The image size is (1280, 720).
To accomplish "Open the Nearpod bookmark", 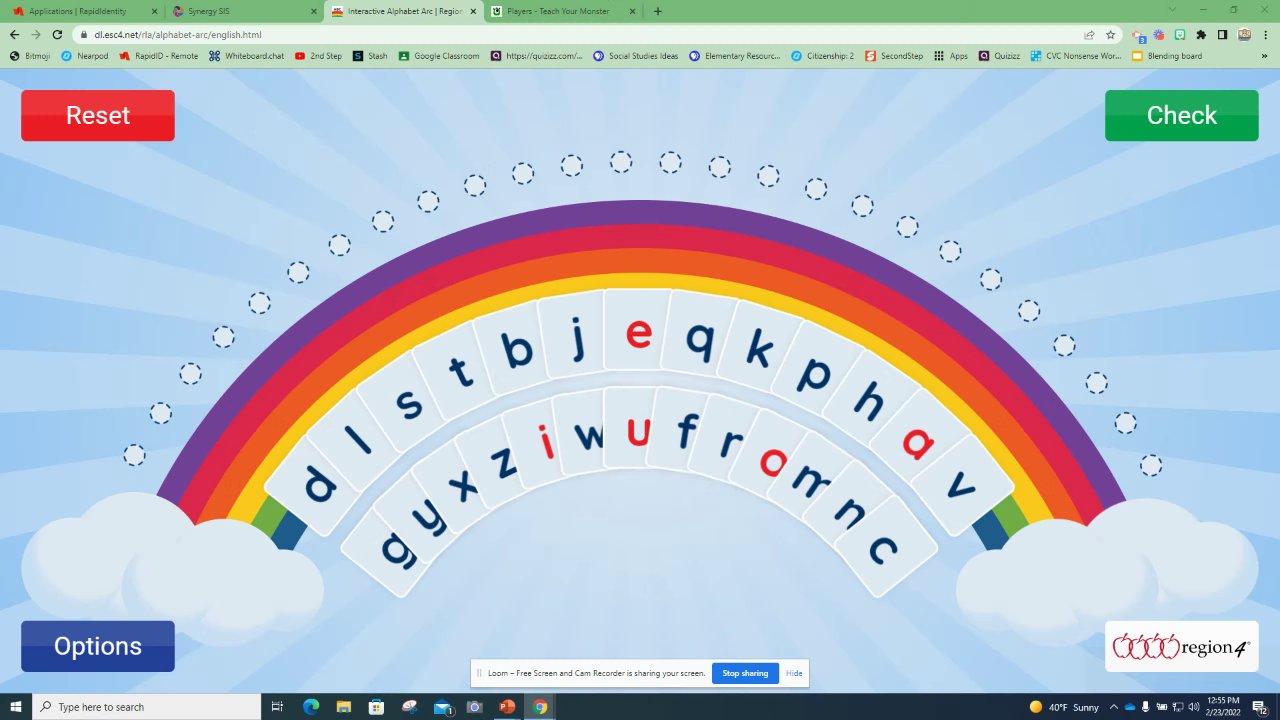I will pos(84,56).
